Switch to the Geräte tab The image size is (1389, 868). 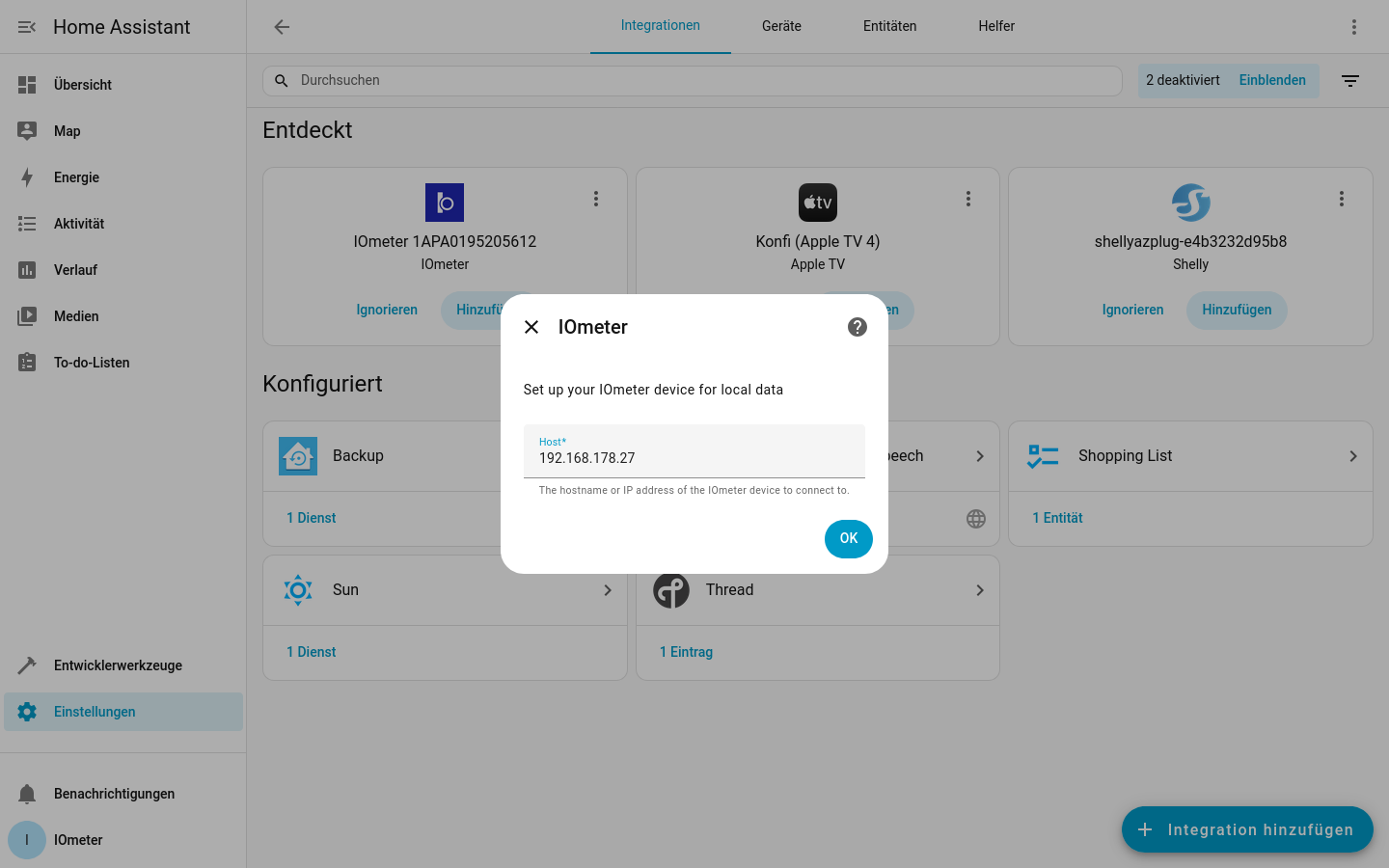[x=781, y=26]
